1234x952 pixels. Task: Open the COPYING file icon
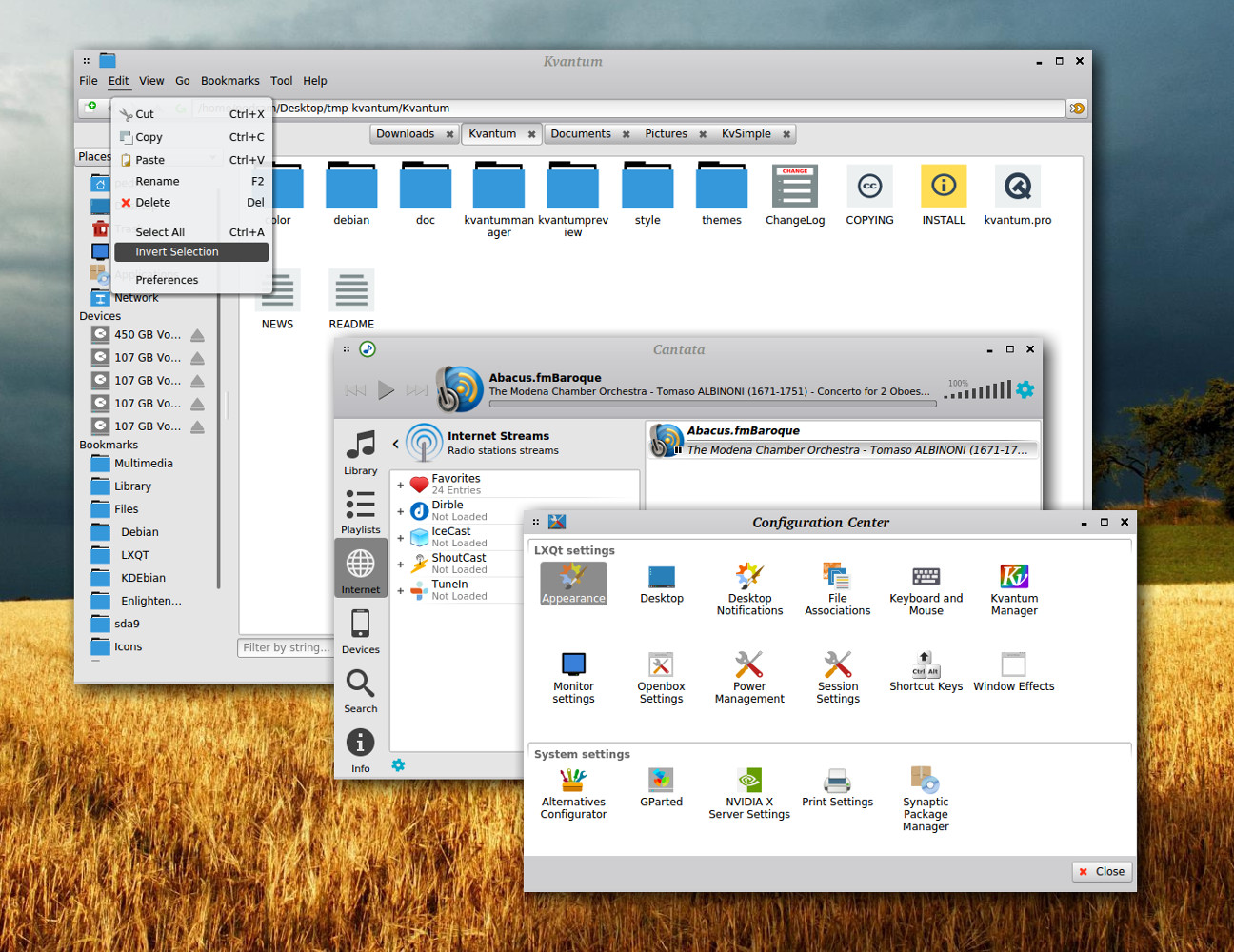click(x=869, y=195)
